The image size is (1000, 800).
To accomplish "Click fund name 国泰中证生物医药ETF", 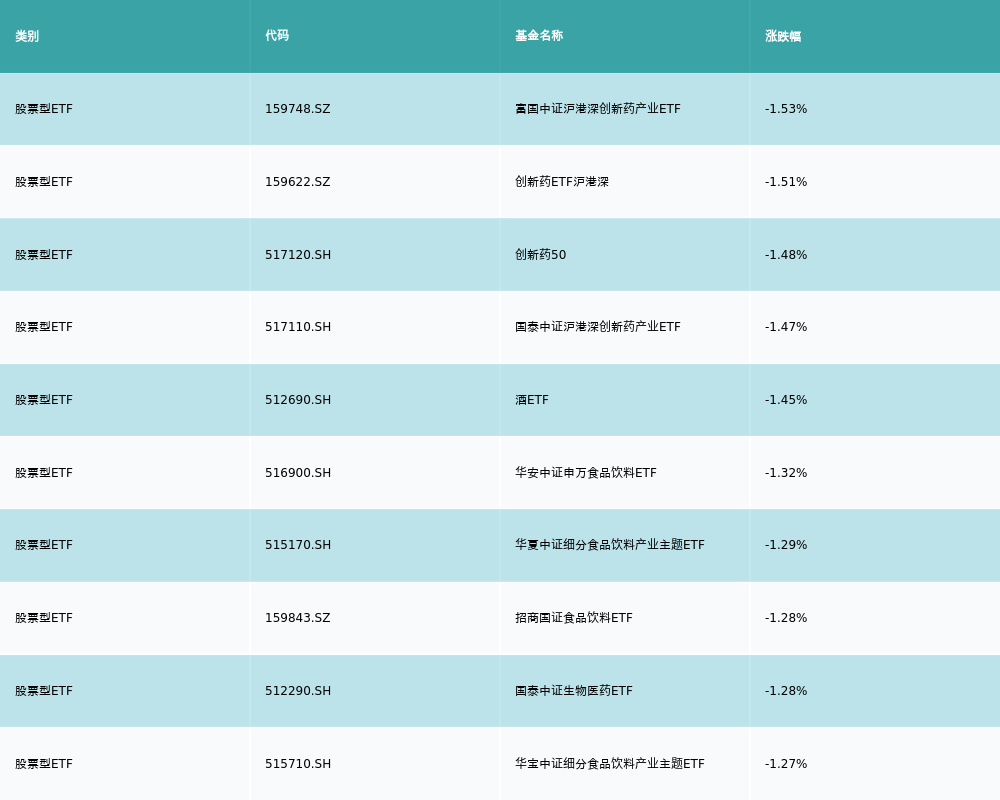I will coord(574,691).
